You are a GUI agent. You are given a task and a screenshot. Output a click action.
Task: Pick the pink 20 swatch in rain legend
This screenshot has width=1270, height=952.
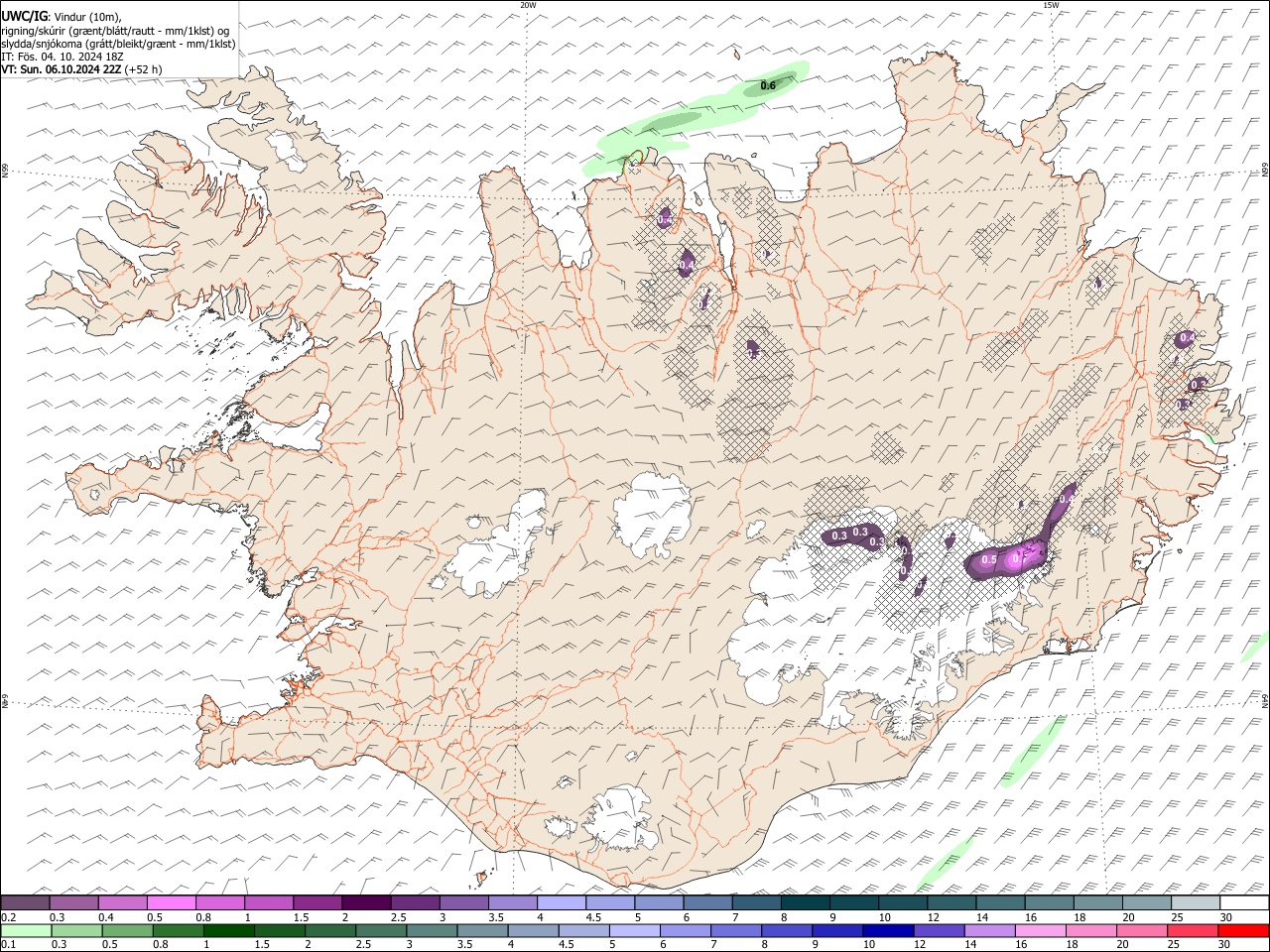pyautogui.click(x=1143, y=930)
